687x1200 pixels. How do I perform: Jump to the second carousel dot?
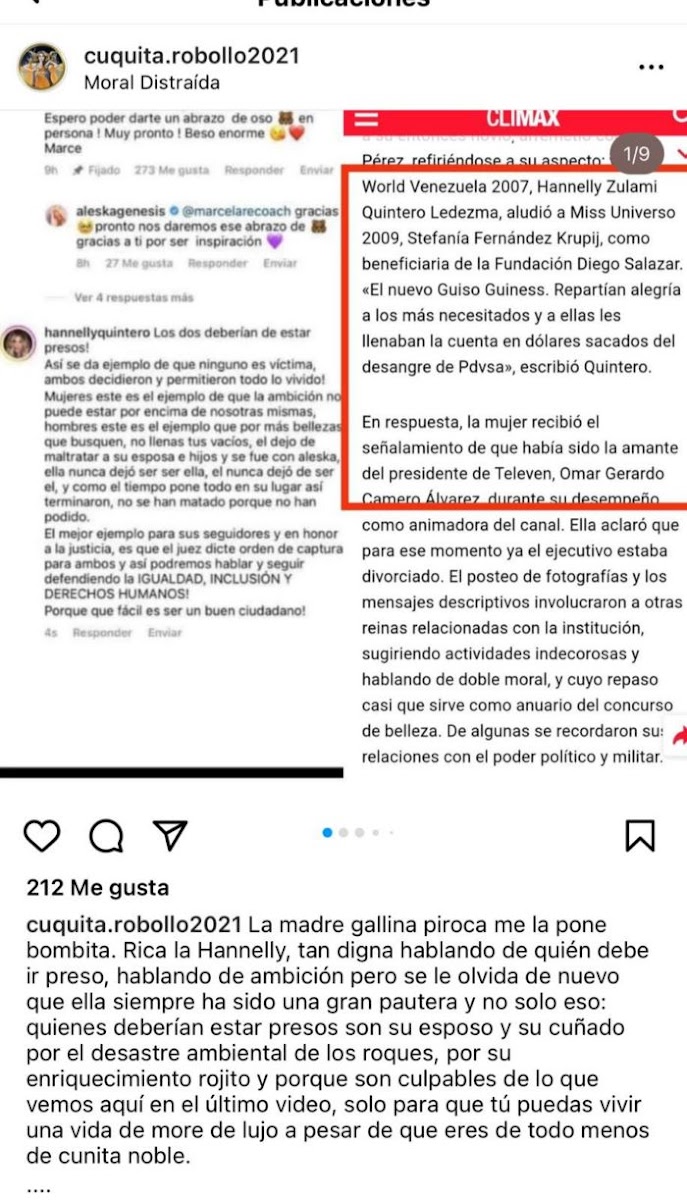click(x=344, y=832)
